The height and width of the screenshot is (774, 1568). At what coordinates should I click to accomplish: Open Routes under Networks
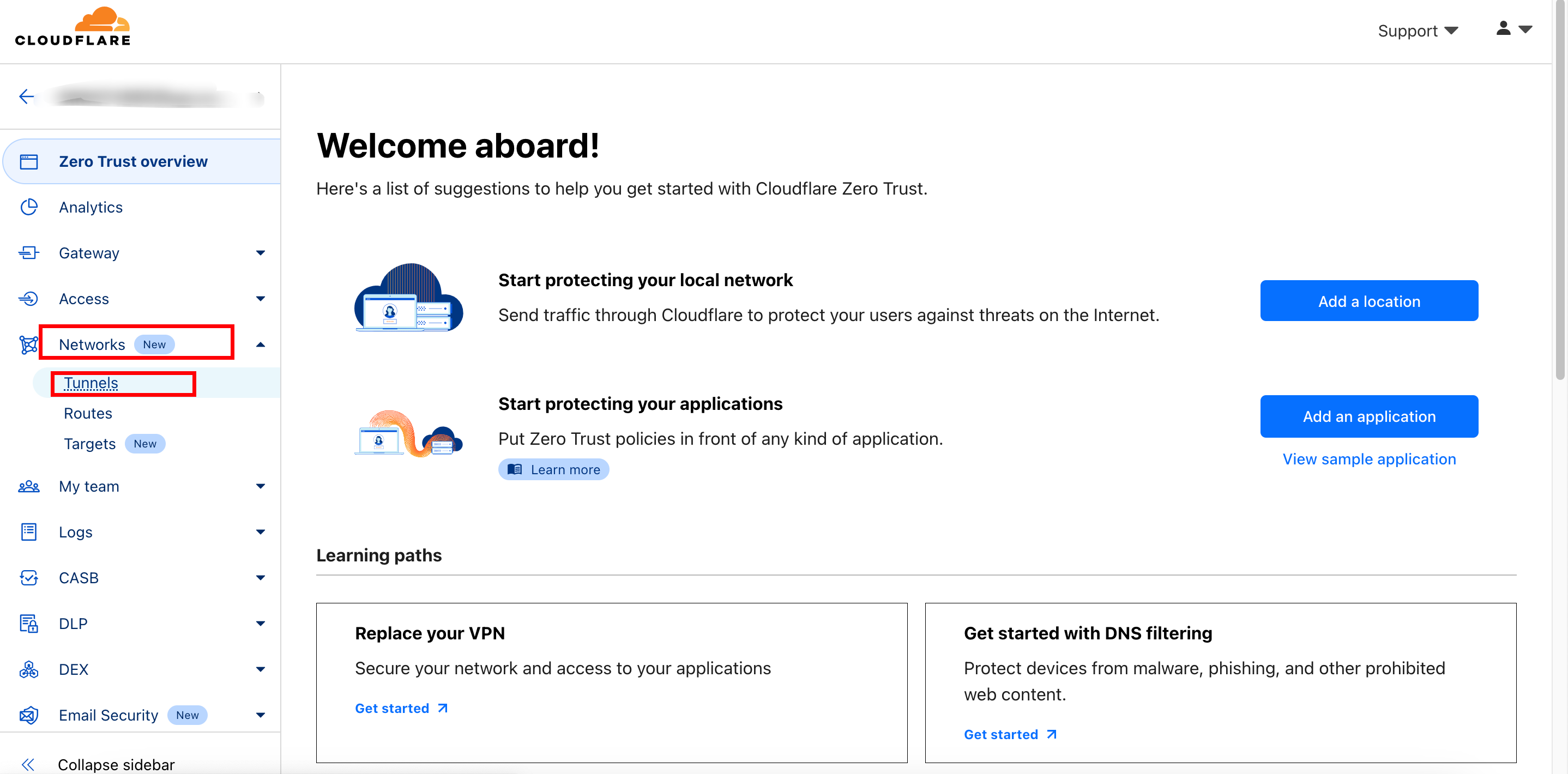88,414
